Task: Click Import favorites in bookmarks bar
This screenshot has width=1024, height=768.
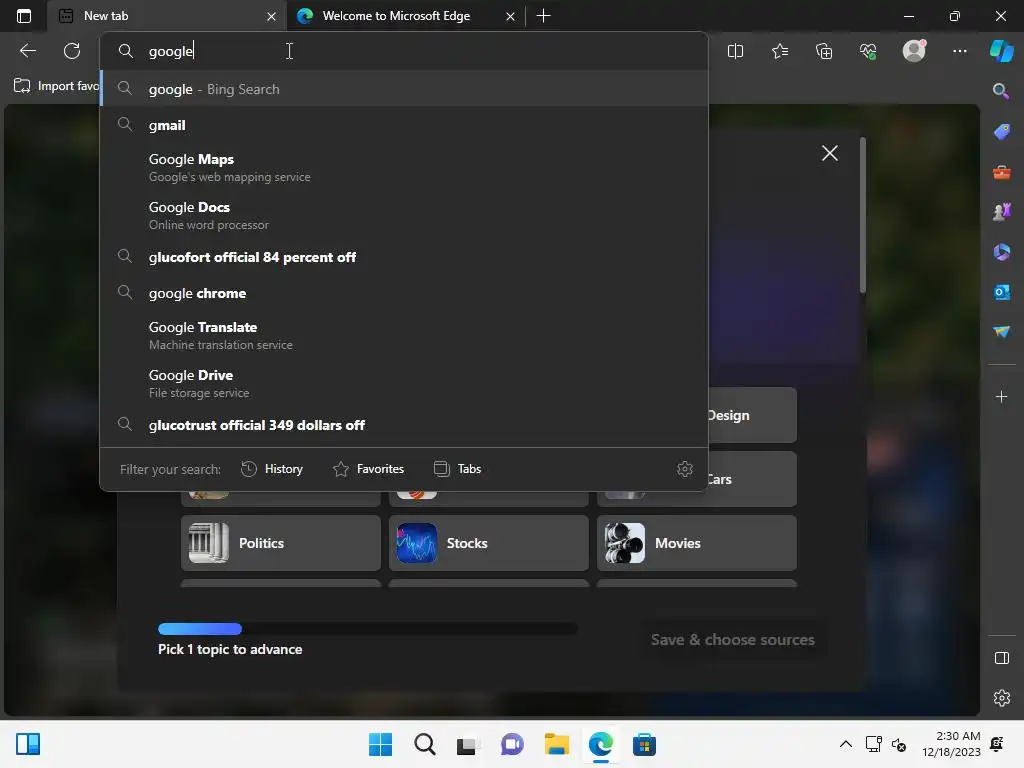Action: tap(57, 86)
